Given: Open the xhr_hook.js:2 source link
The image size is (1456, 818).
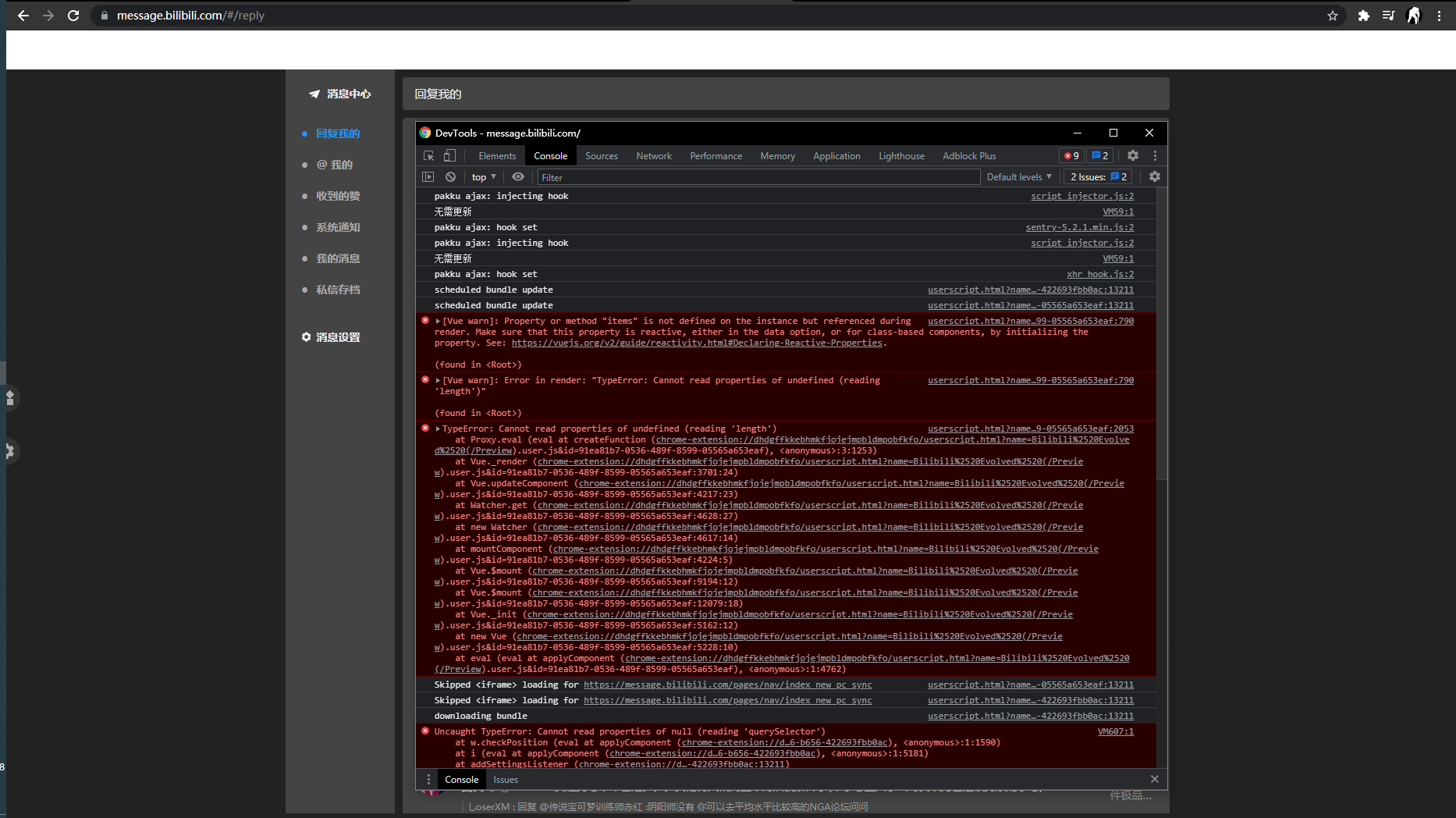Looking at the screenshot, I should click(x=1100, y=275).
